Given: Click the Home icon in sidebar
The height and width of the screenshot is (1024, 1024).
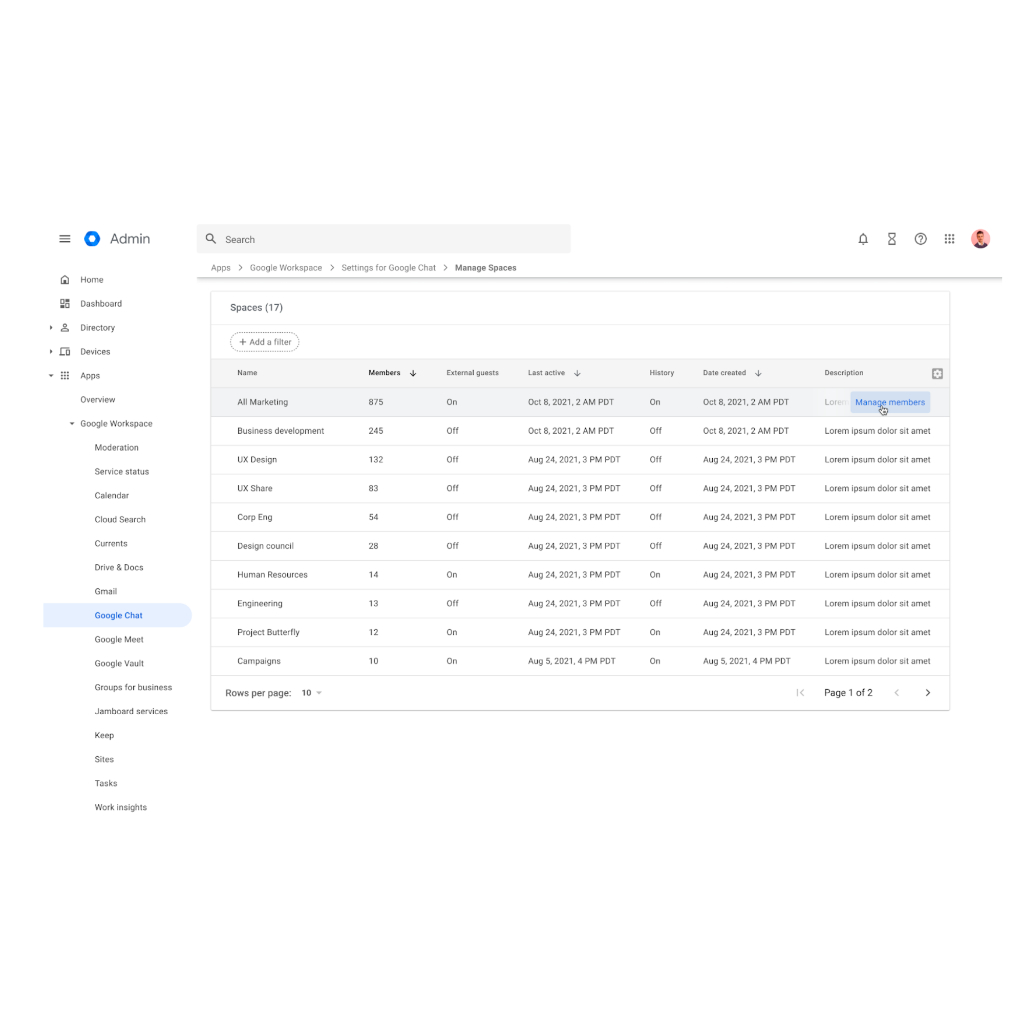Looking at the screenshot, I should click(x=65, y=280).
